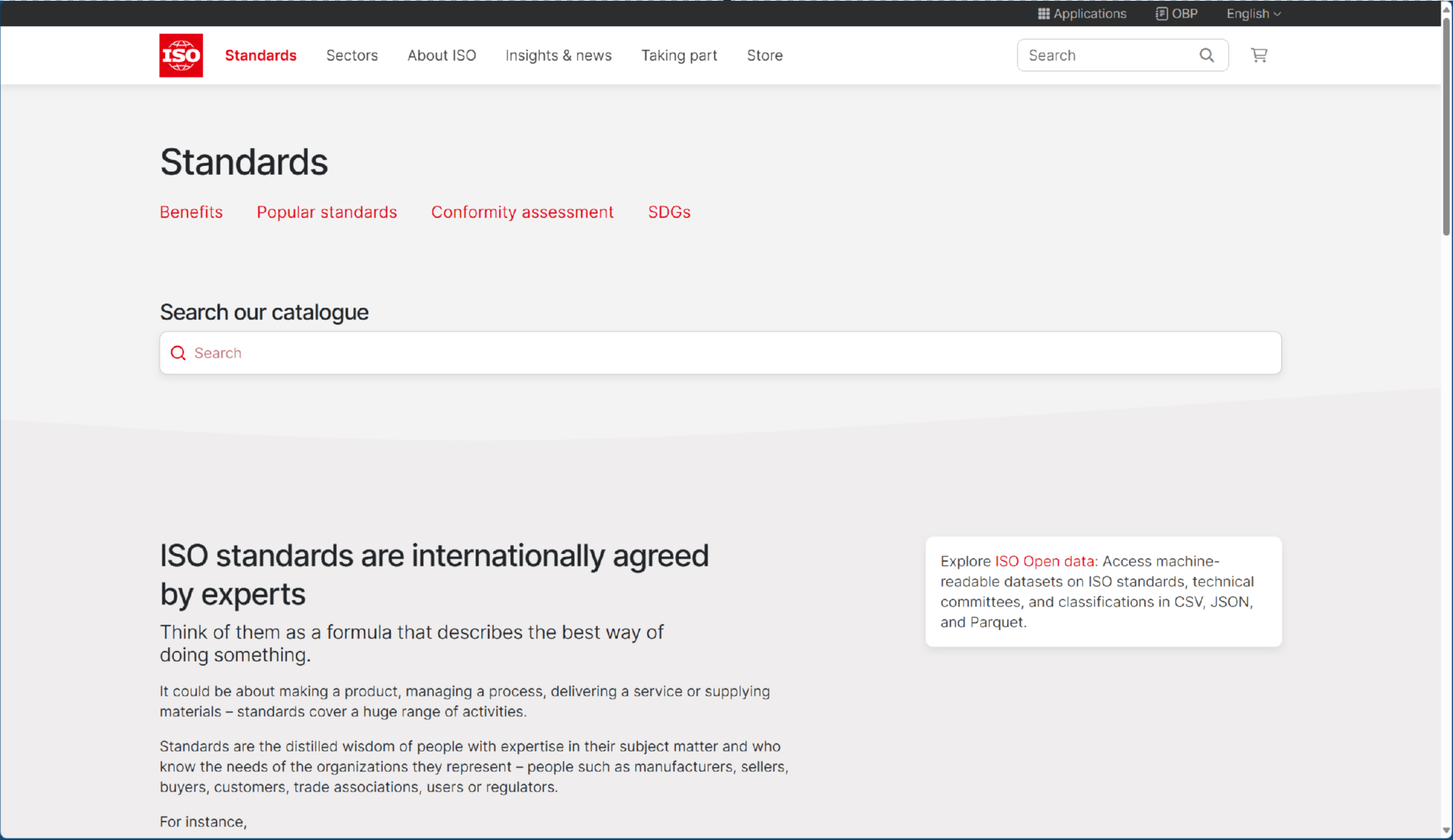Click the Standards page heading

click(x=244, y=161)
